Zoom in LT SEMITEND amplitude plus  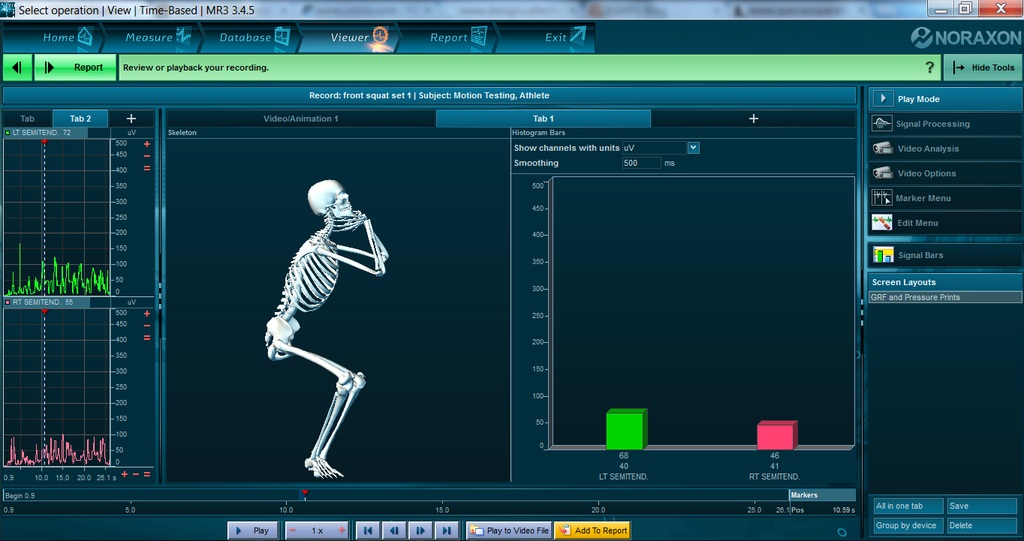click(147, 144)
